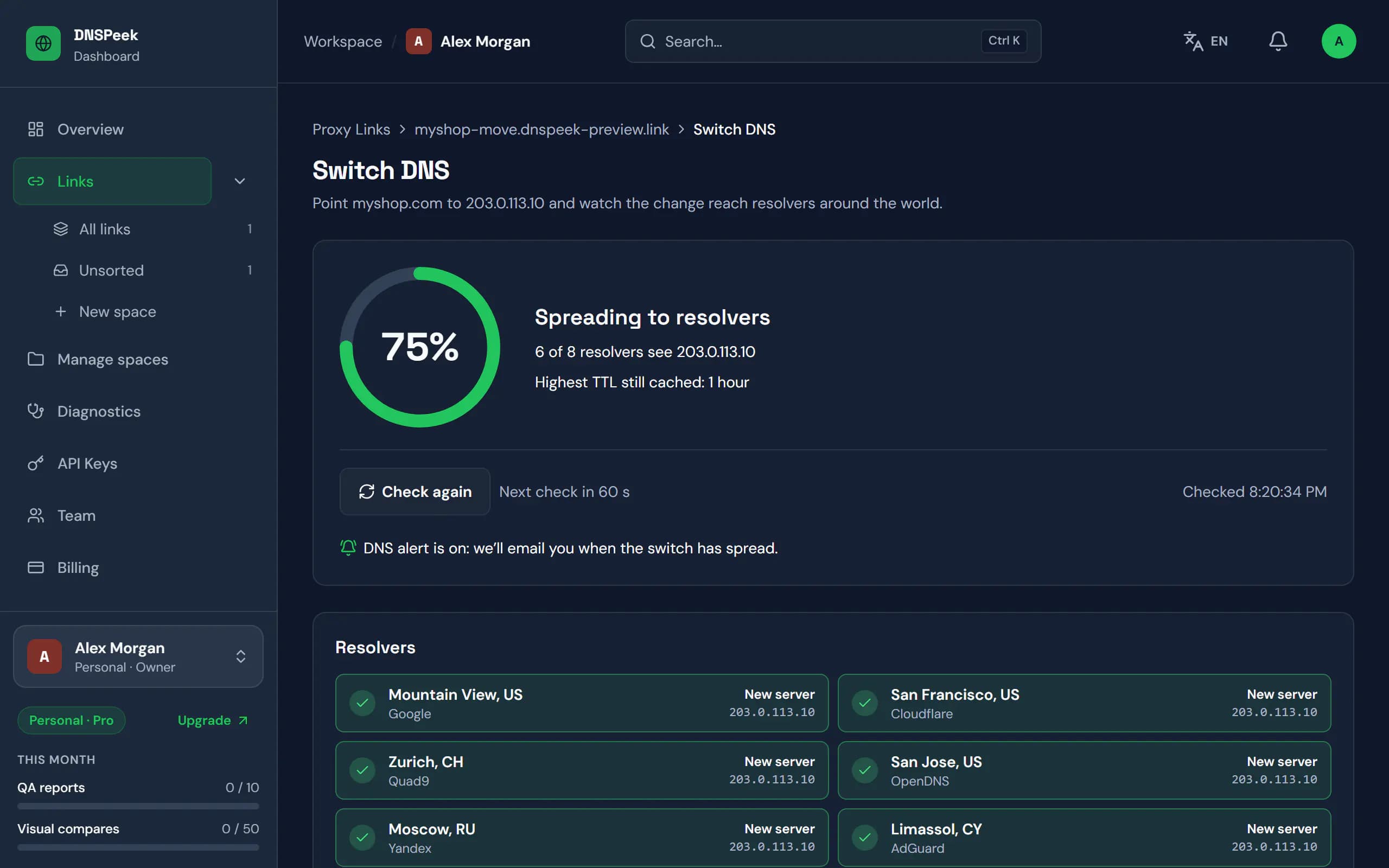Click the checkmark icon for Limassol, CY

tap(864, 838)
